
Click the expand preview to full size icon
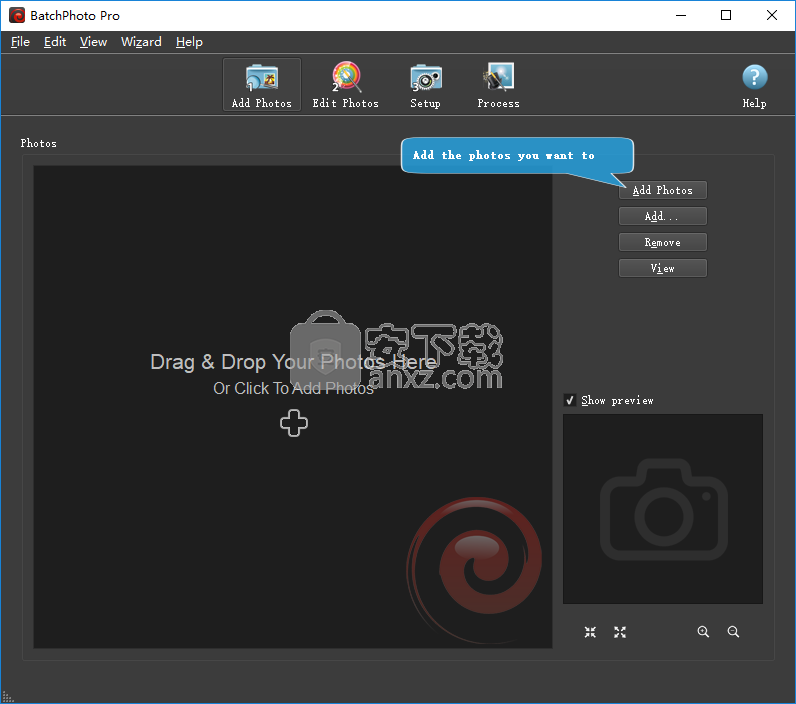(x=620, y=632)
